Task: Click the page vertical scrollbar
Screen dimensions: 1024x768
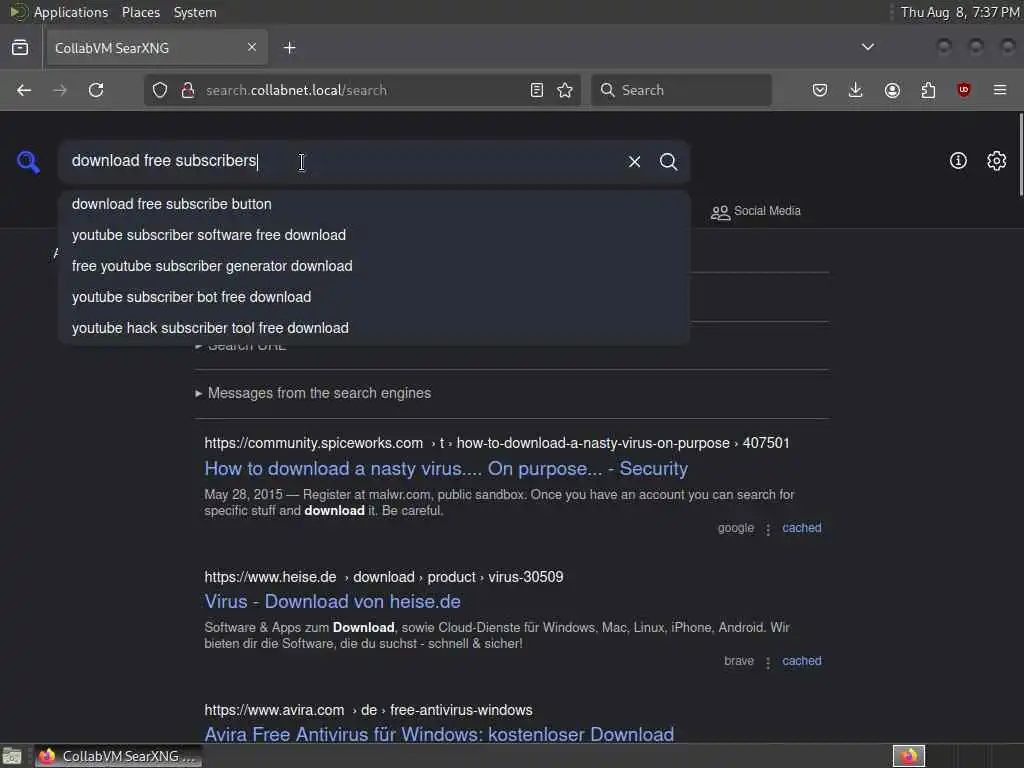Action: (x=1020, y=154)
